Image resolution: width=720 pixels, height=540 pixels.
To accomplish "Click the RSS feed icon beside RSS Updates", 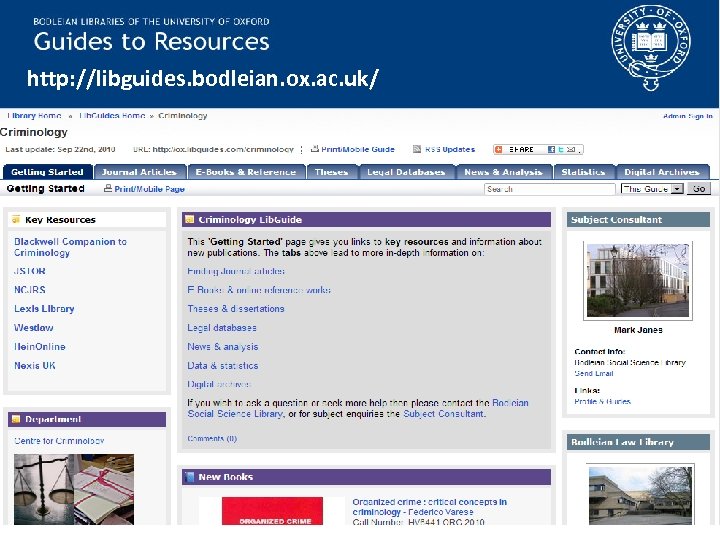I will coord(417,149).
